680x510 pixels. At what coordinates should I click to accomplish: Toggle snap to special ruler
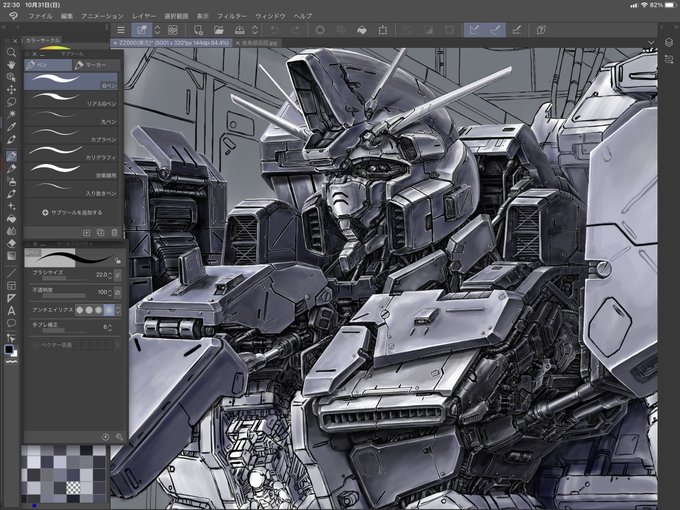pyautogui.click(x=495, y=30)
